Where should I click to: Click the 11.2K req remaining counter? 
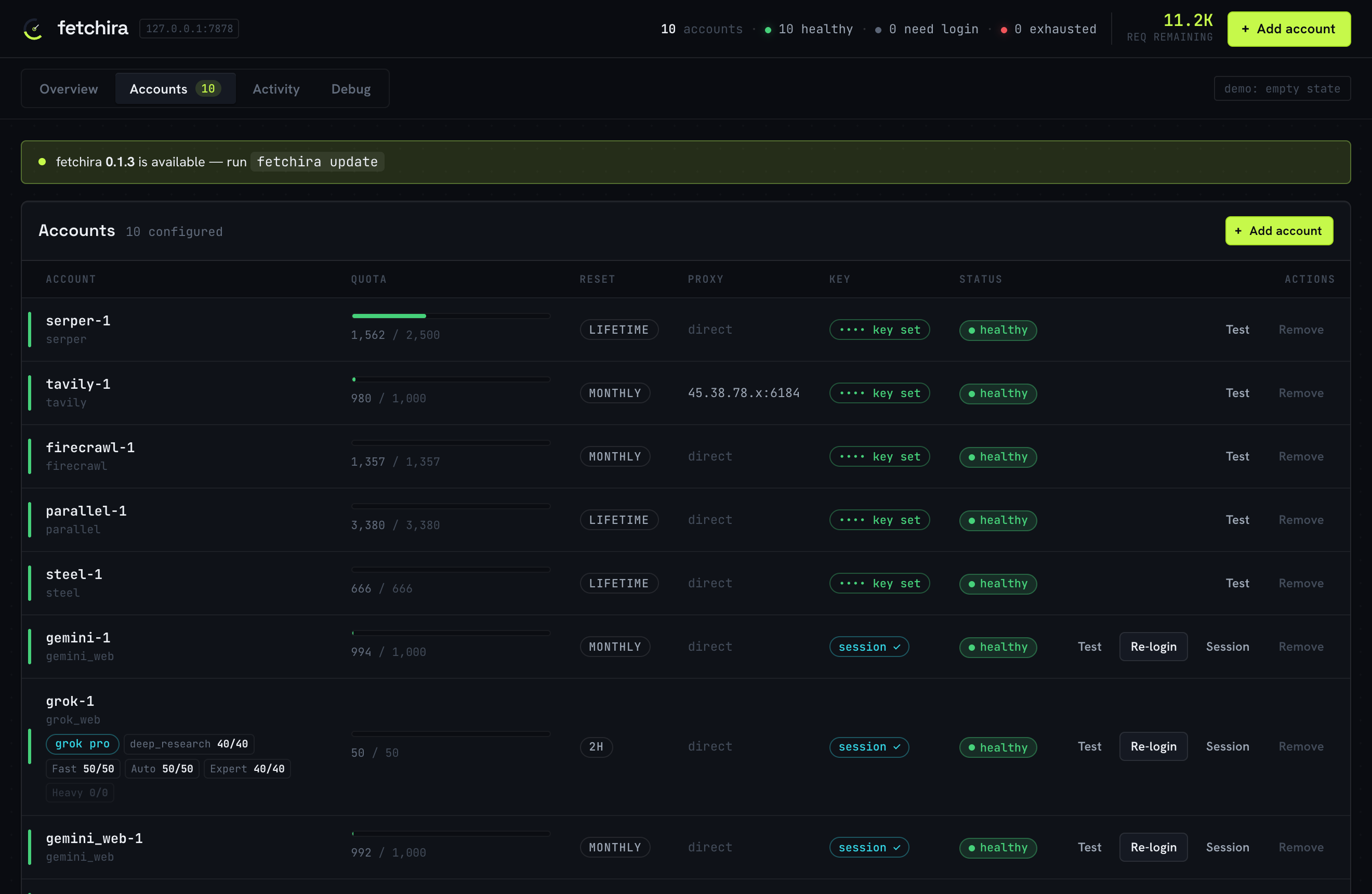tap(1170, 28)
